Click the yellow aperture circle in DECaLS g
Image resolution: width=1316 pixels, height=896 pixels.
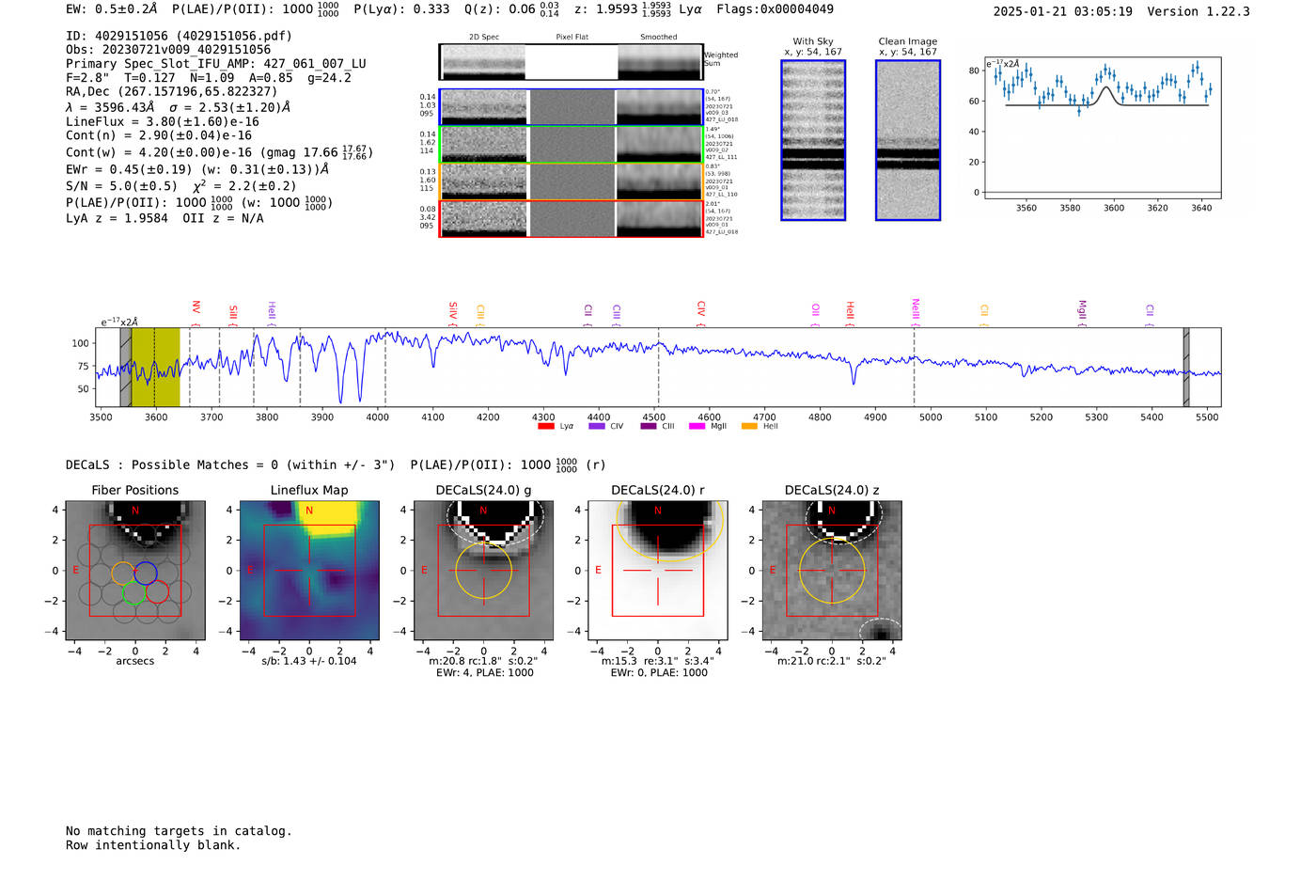(483, 571)
